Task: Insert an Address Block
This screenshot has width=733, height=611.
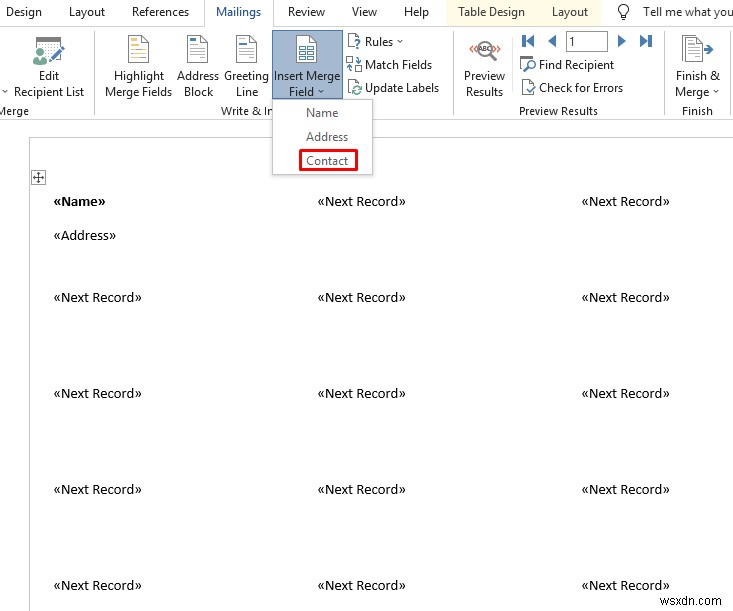Action: (x=198, y=67)
